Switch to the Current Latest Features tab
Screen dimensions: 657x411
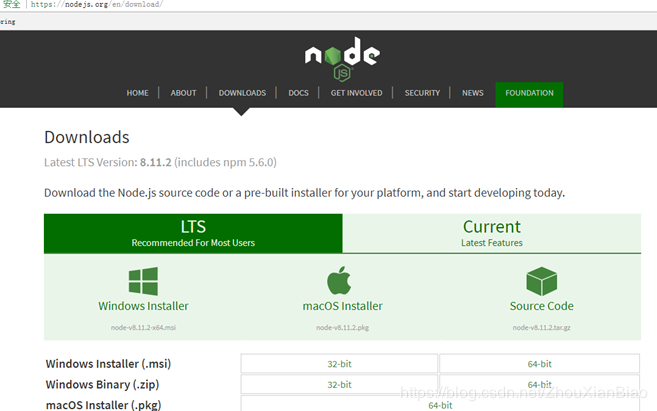tap(492, 233)
